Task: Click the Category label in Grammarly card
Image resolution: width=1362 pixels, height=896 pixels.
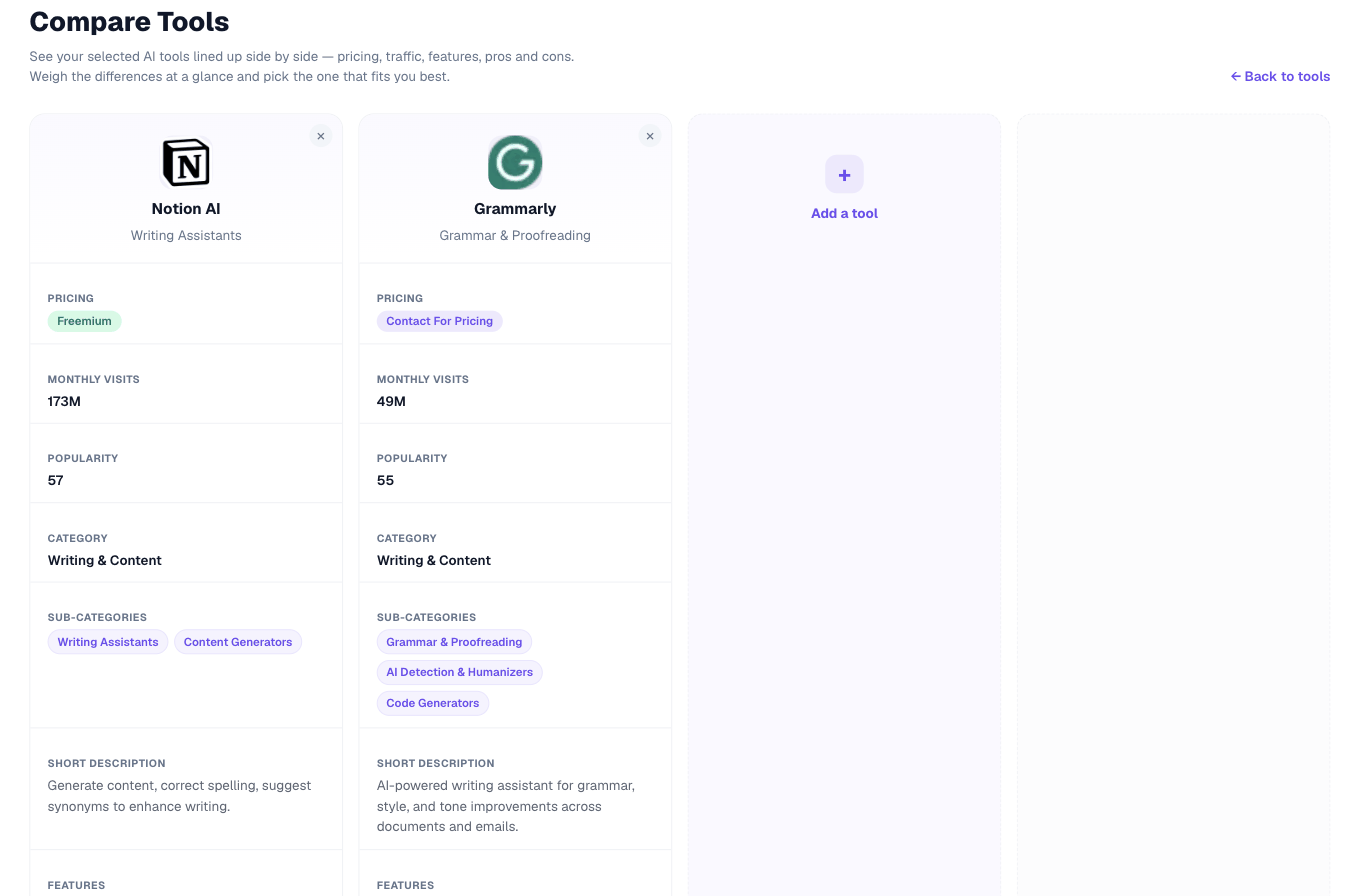Action: [x=407, y=538]
